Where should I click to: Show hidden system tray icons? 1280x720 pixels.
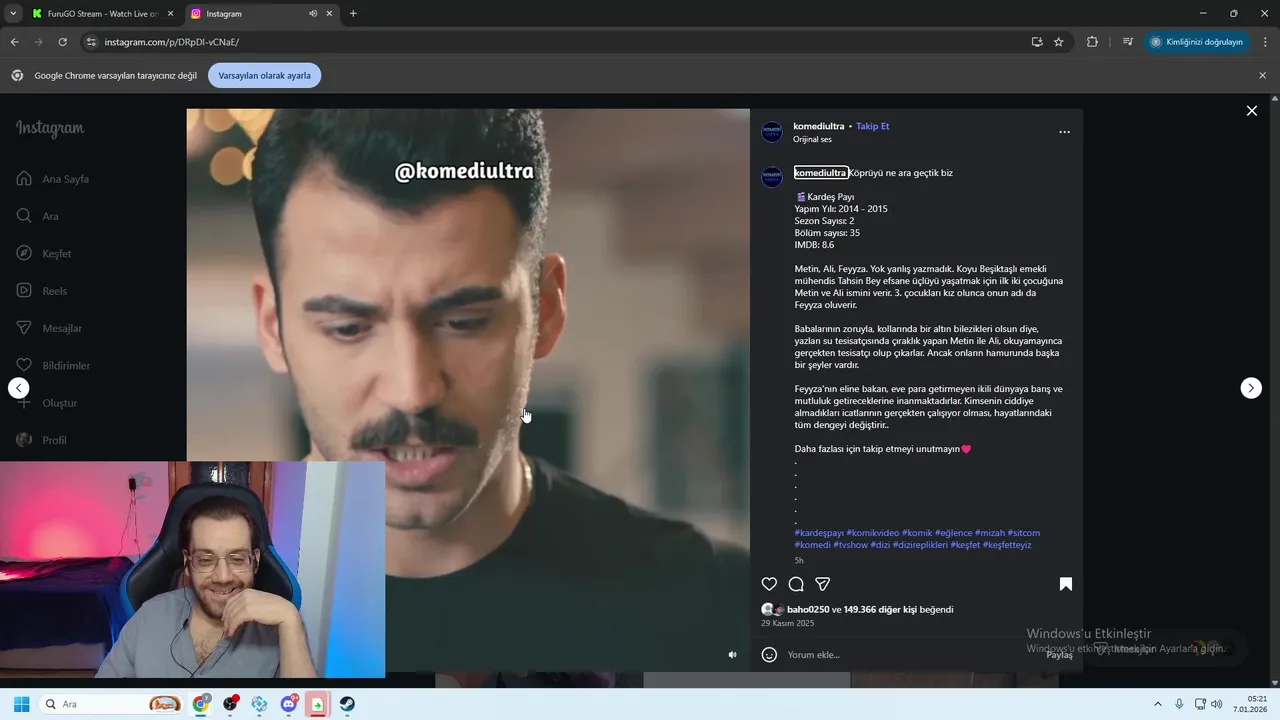coord(1158,704)
